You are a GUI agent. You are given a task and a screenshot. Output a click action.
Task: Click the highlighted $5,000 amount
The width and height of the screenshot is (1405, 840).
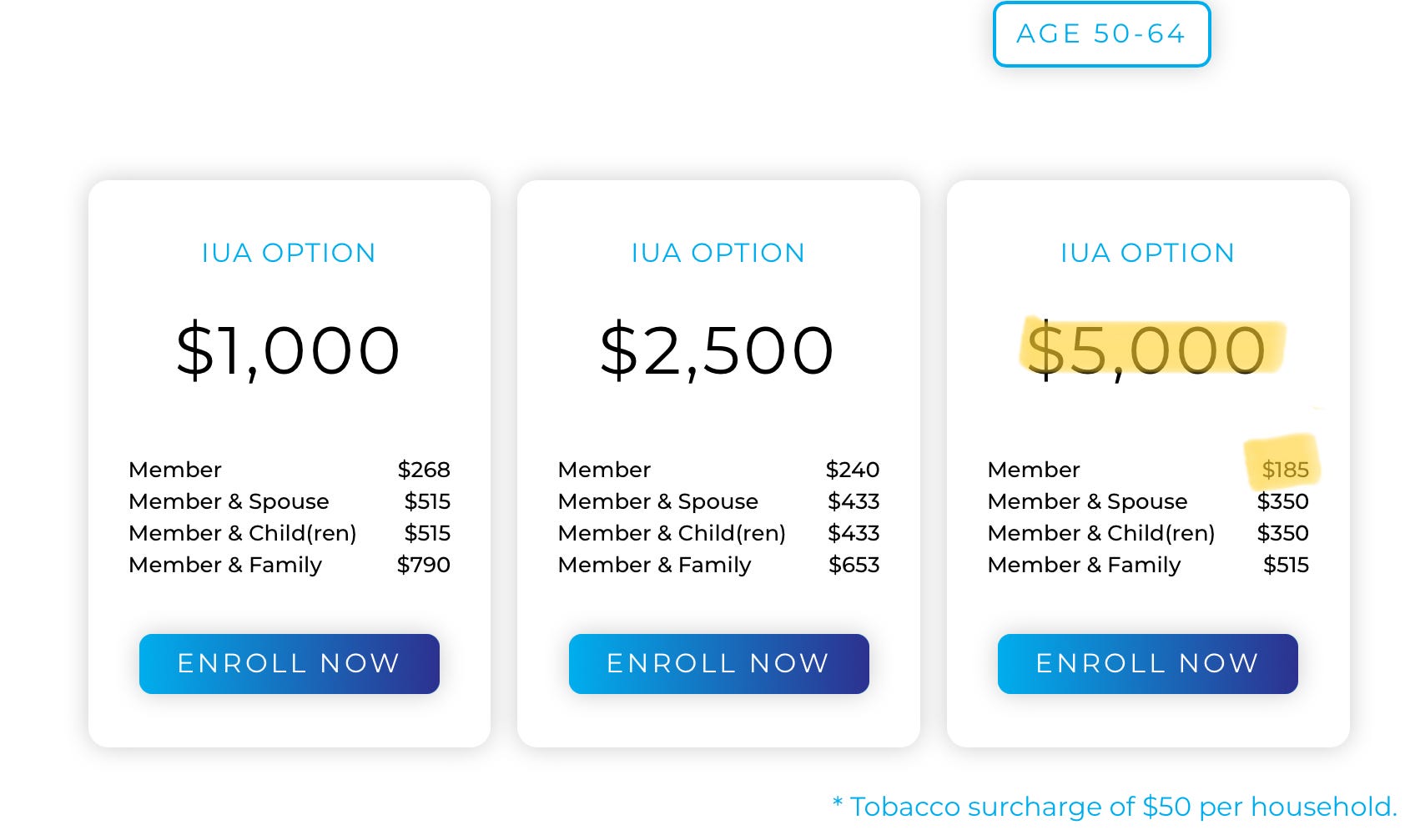click(1147, 350)
